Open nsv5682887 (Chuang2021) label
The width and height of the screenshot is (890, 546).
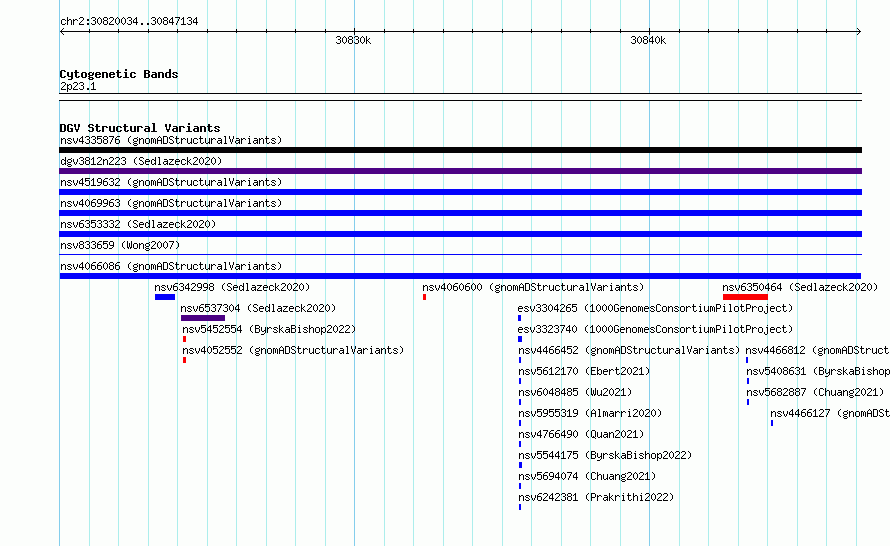click(x=815, y=392)
